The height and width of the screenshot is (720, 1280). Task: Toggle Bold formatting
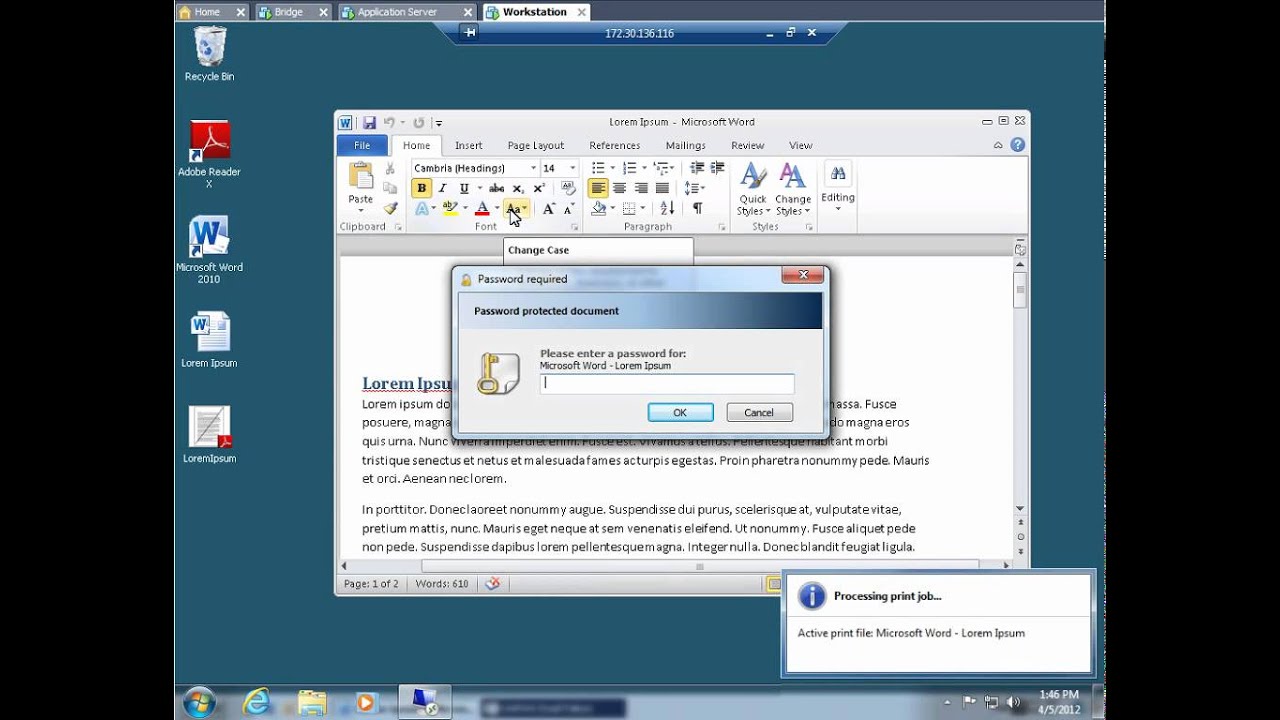[421, 188]
